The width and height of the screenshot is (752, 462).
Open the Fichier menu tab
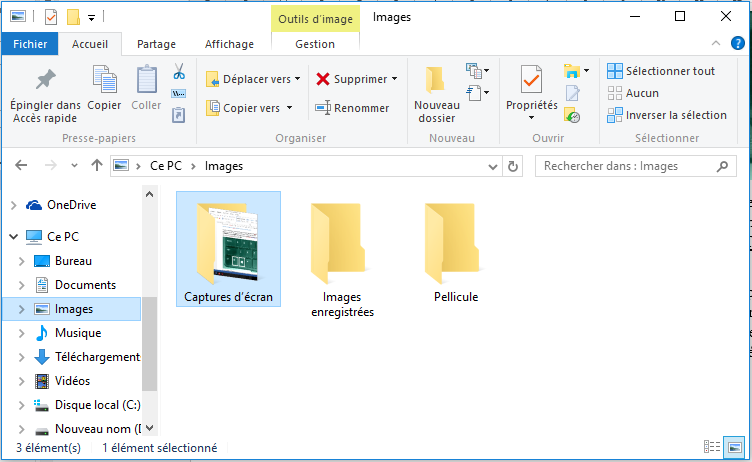30,44
